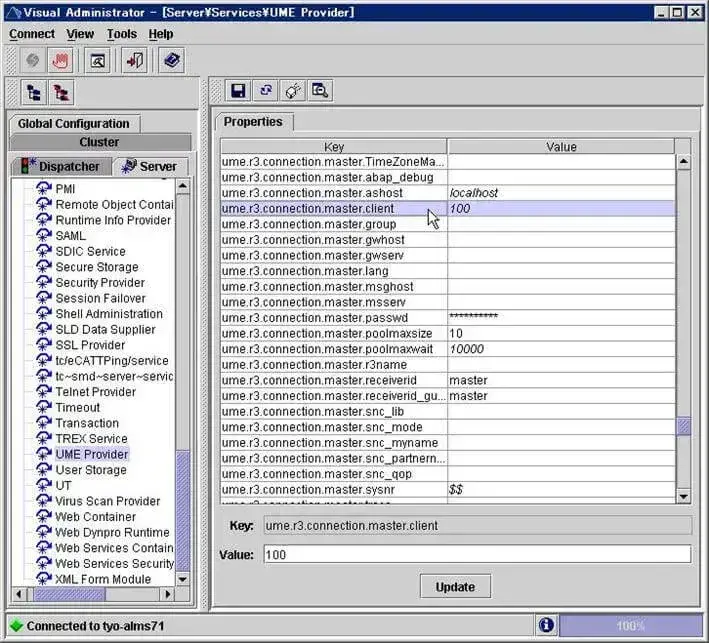This screenshot has height=643, width=709.
Task: Open the Help menu
Action: [161, 34]
